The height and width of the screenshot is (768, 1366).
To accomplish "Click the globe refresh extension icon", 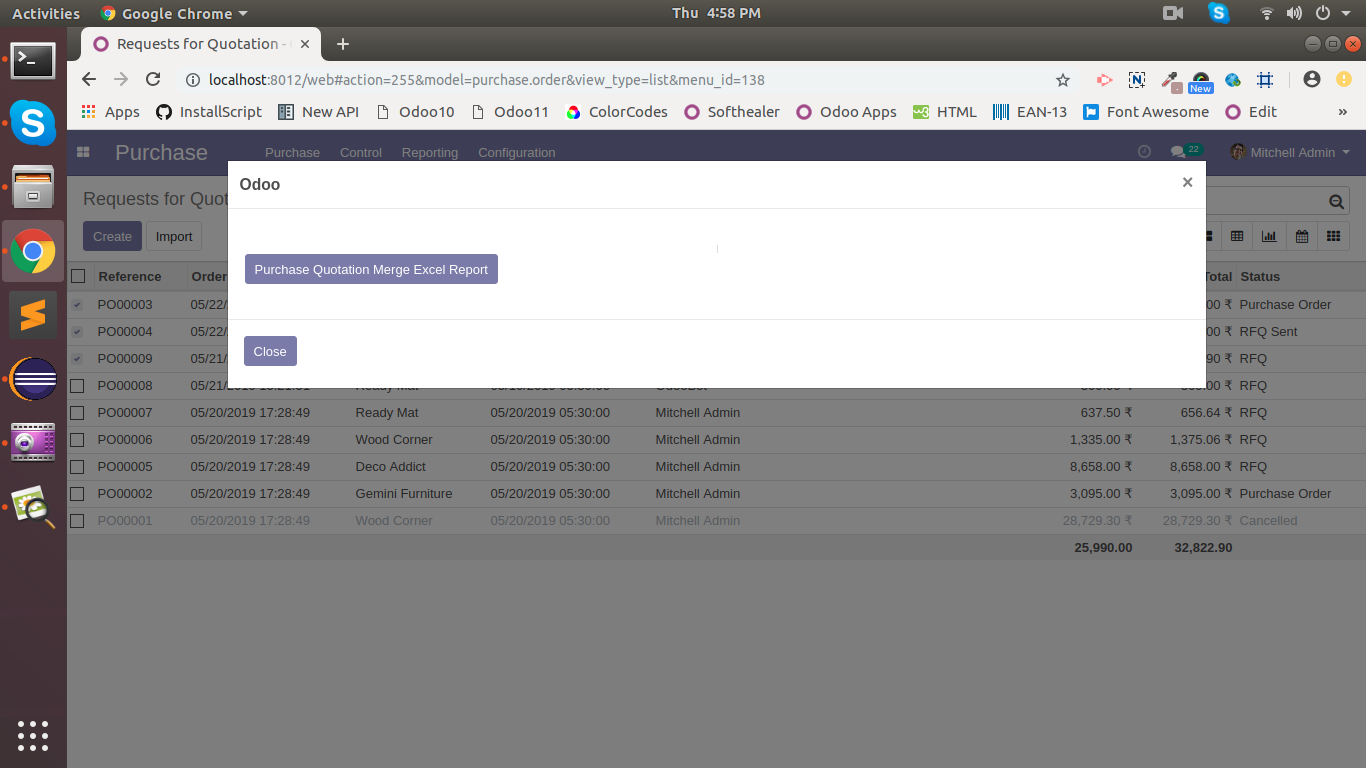I will [x=1233, y=80].
